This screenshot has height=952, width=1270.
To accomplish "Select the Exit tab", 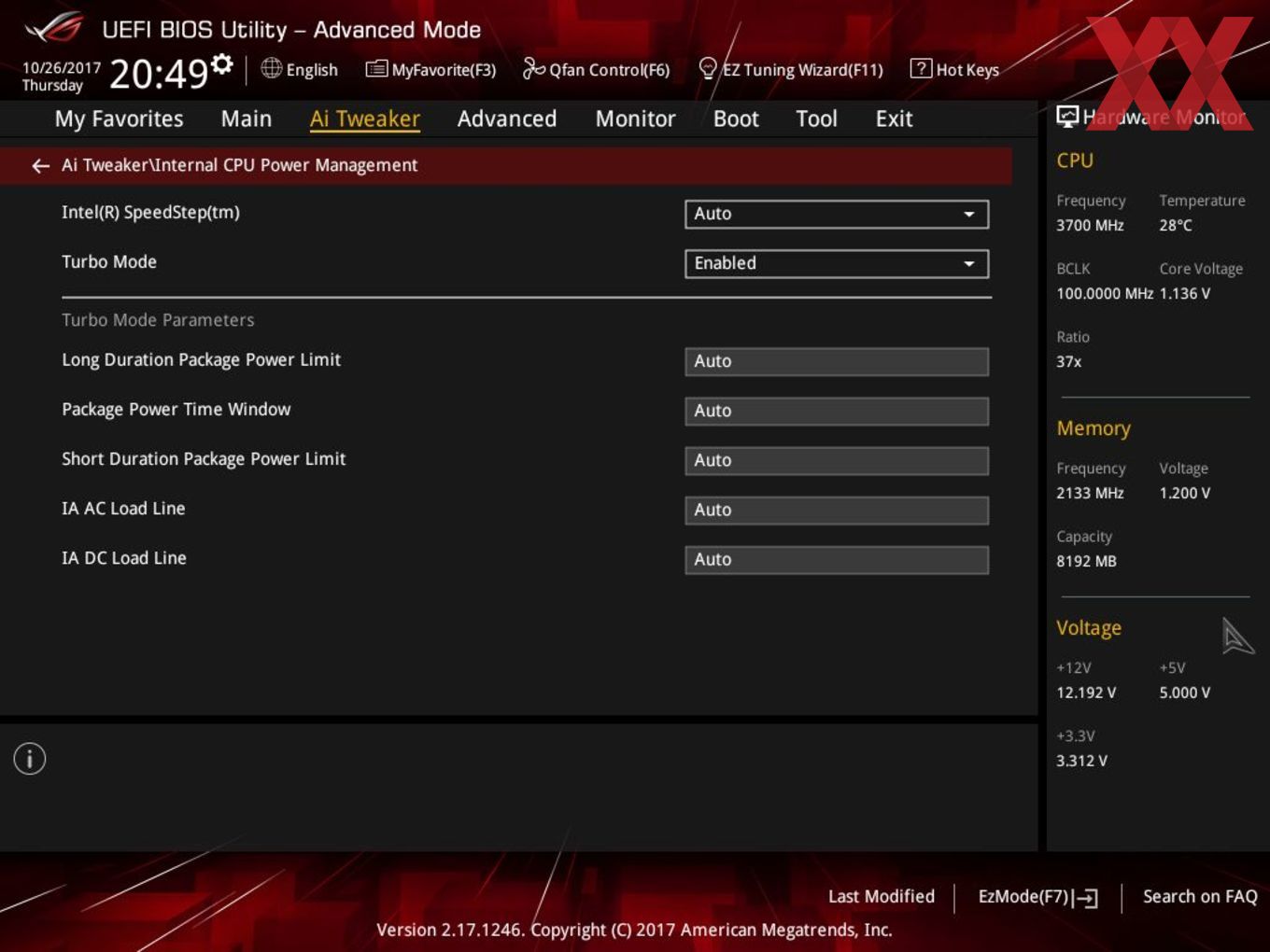I will (894, 119).
